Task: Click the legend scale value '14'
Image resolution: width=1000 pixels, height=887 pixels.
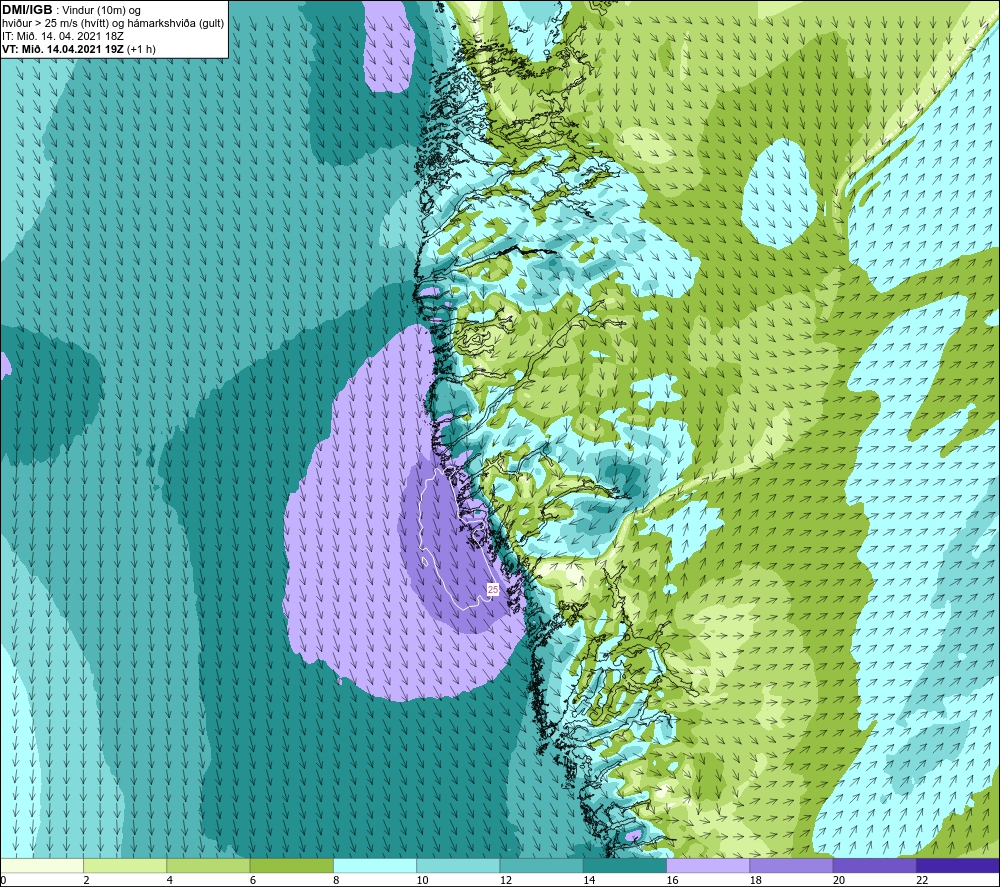Action: click(x=589, y=881)
